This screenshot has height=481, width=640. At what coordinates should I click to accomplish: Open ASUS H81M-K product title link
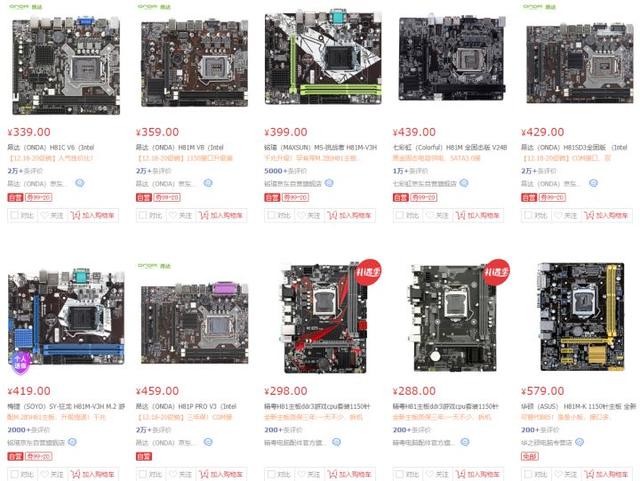pyautogui.click(x=578, y=406)
